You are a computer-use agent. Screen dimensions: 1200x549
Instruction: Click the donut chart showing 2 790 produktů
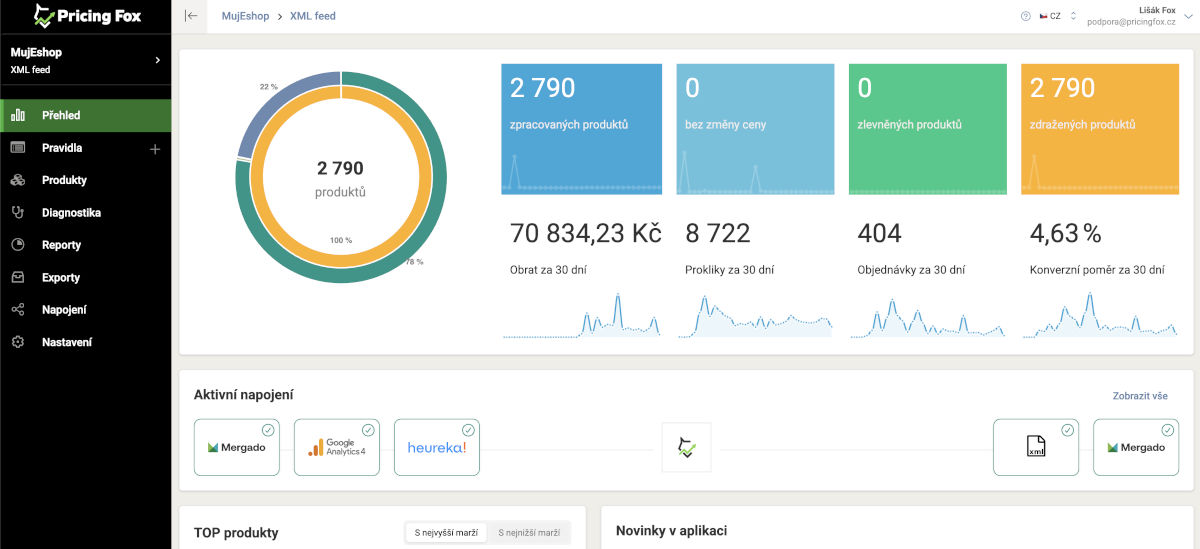pos(340,177)
